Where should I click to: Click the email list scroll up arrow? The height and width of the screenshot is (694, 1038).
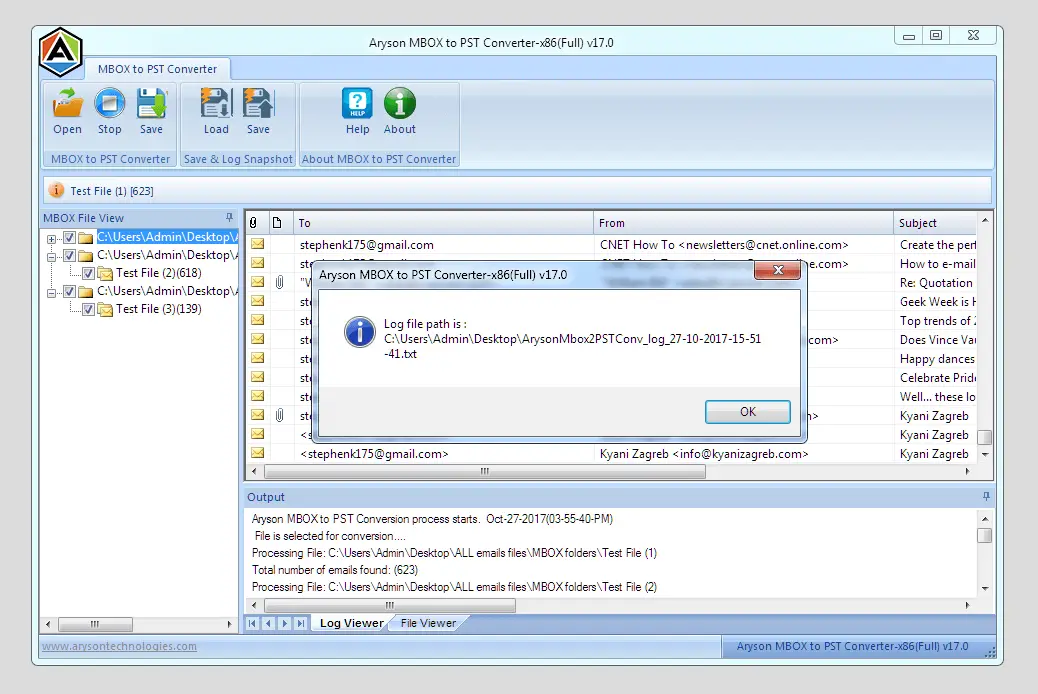985,221
